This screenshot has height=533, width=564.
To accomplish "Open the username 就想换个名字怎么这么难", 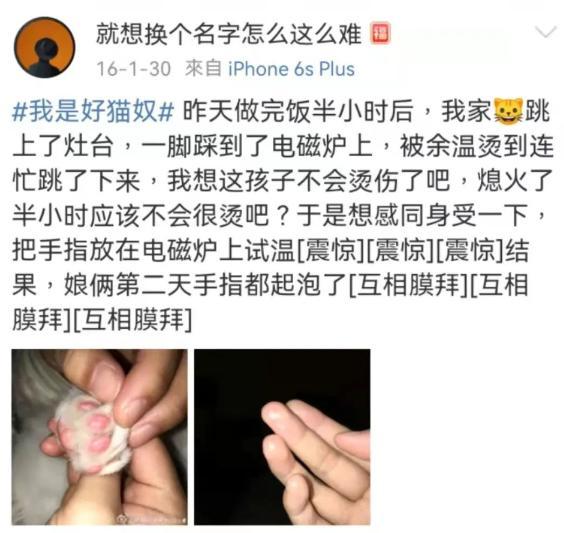I will pos(229,35).
